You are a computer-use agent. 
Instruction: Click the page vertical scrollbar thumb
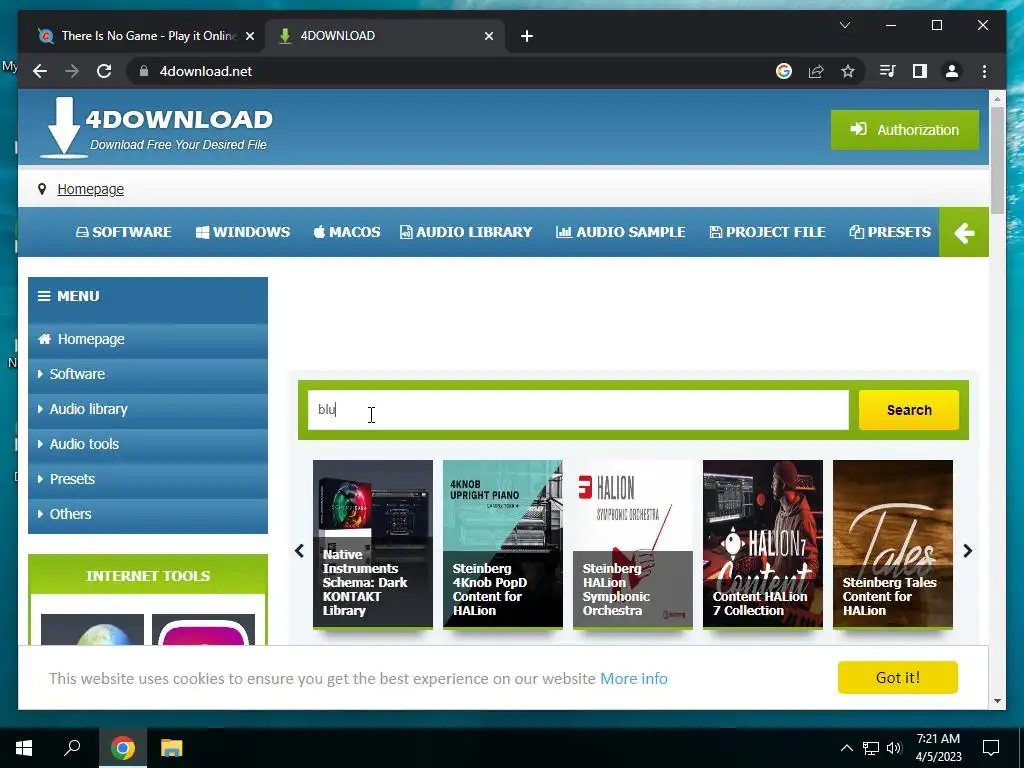pyautogui.click(x=997, y=160)
